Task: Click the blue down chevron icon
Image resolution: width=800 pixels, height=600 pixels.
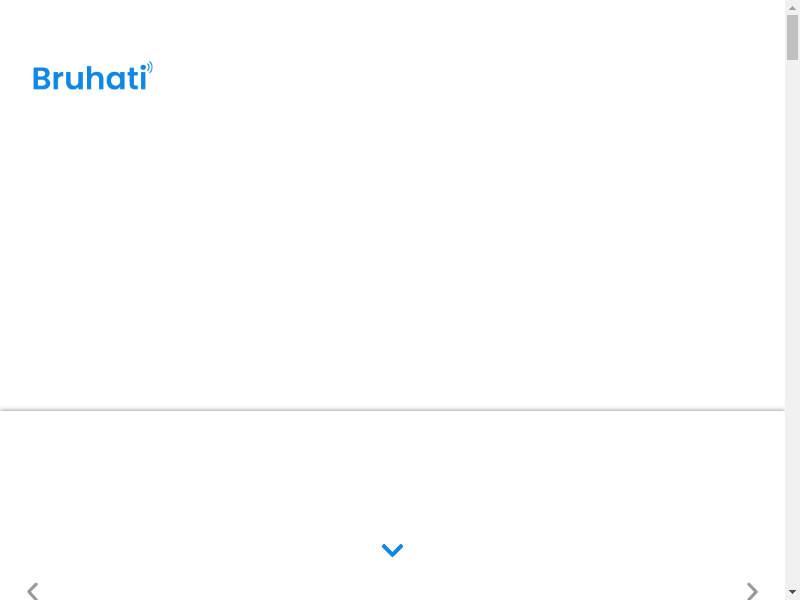Action: pos(392,550)
